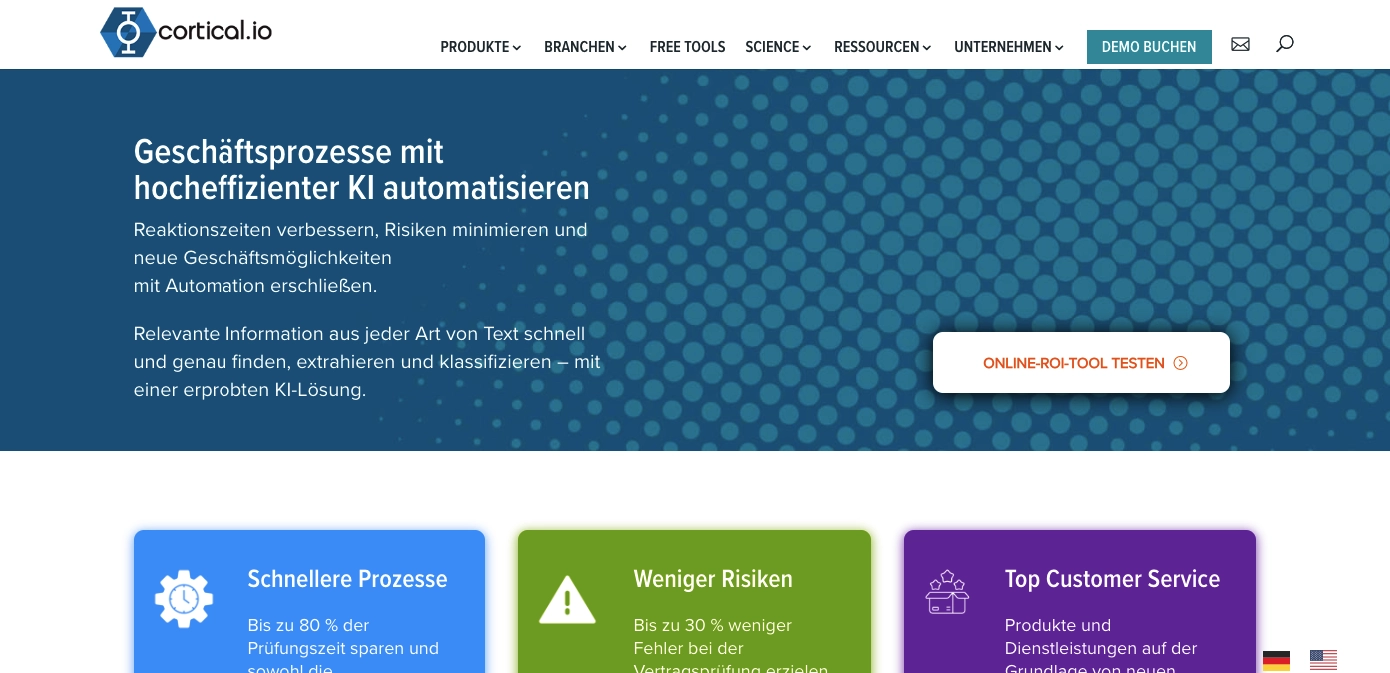
Task: Click the cortical.io logo
Action: tap(186, 32)
